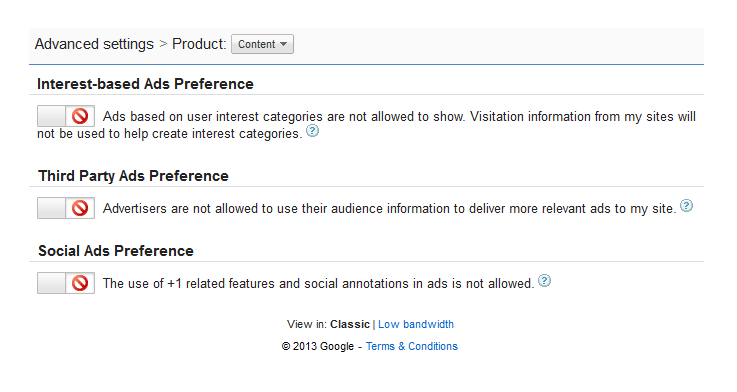Open the help icon for social ads
Image resolution: width=737 pixels, height=392 pixels.
pyautogui.click(x=544, y=281)
